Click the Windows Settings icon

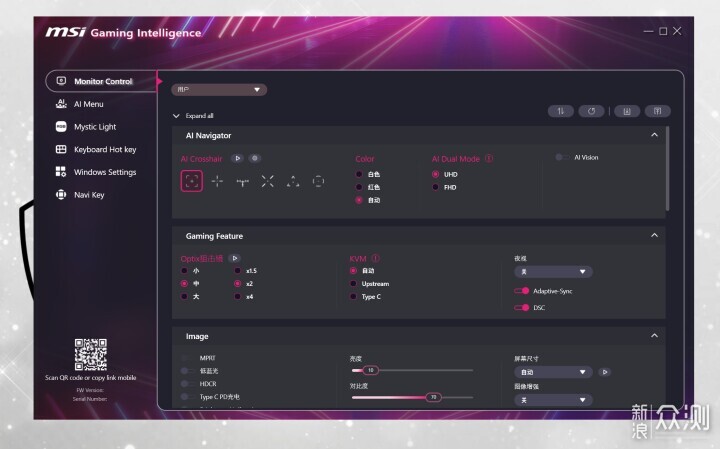[61, 172]
